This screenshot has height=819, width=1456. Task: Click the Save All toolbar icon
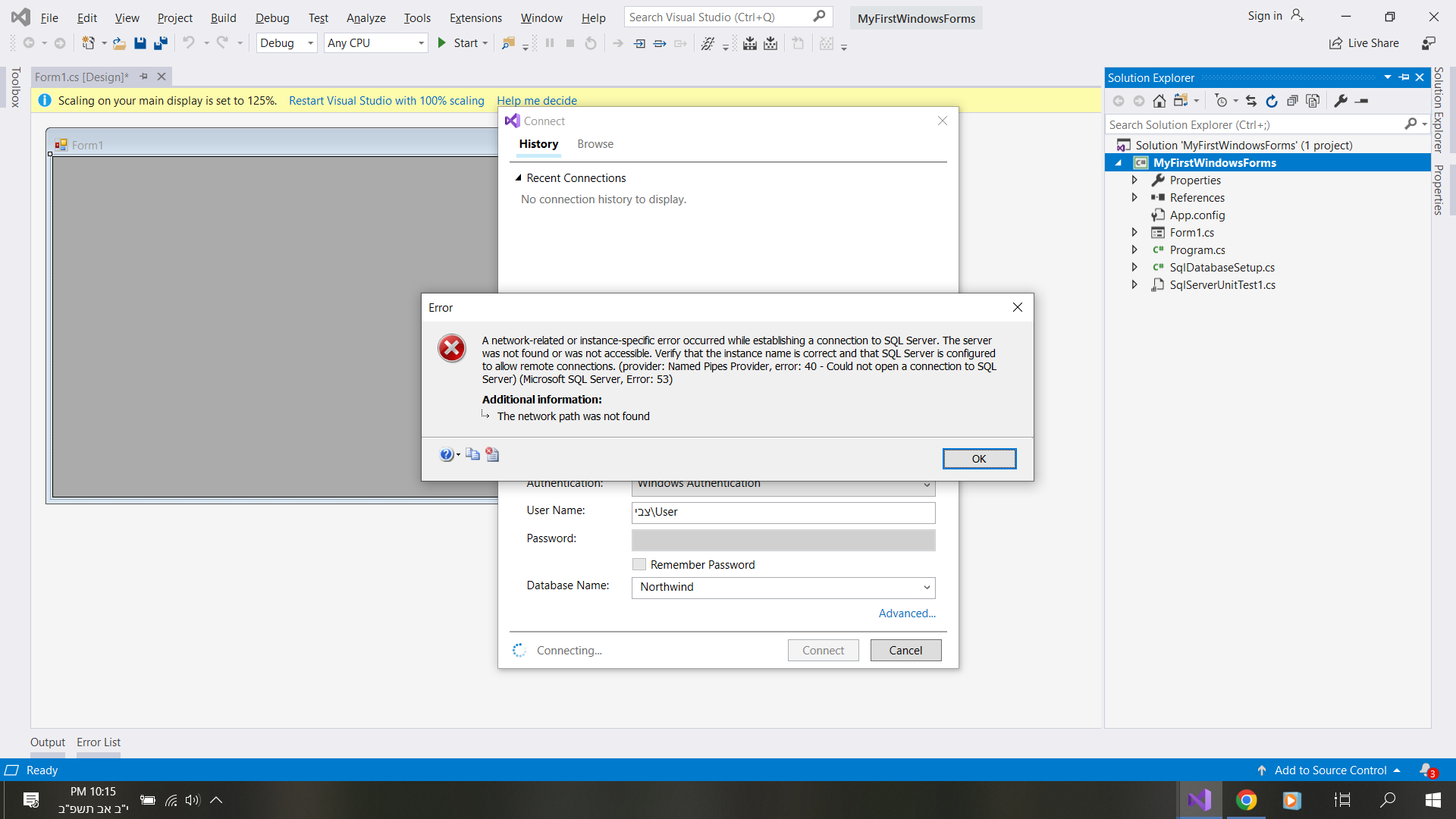point(160,43)
